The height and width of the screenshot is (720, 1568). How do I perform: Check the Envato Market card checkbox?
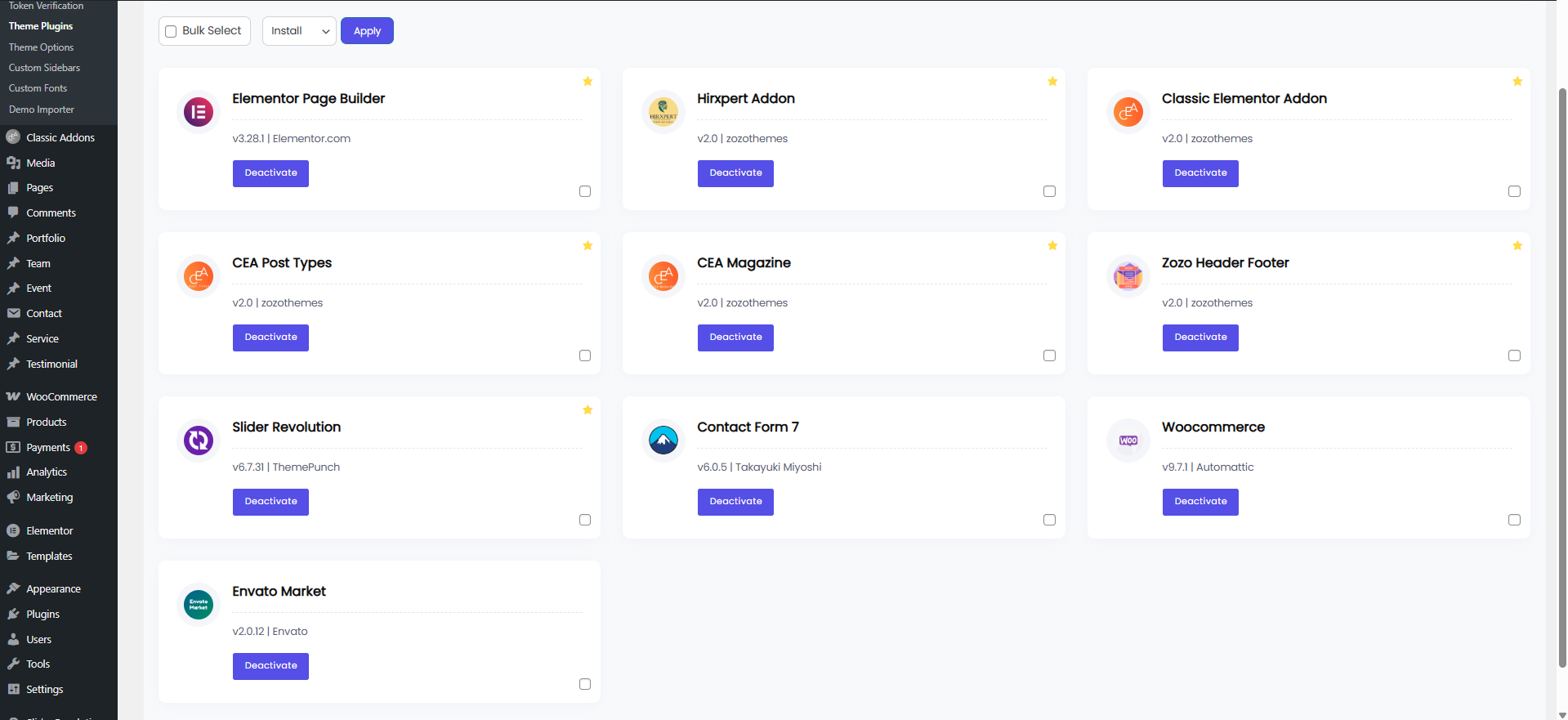tap(585, 684)
